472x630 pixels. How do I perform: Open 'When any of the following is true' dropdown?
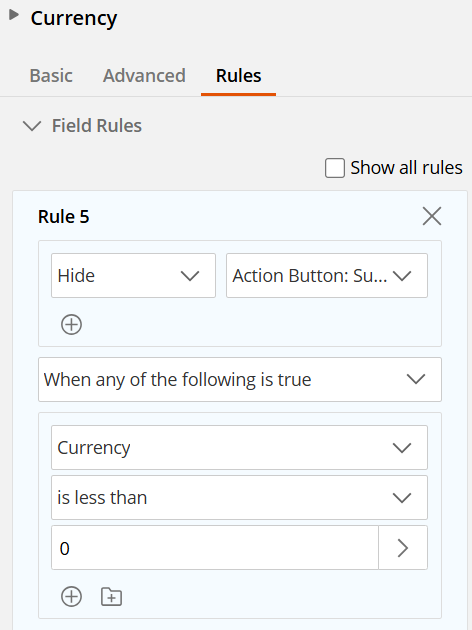point(240,380)
